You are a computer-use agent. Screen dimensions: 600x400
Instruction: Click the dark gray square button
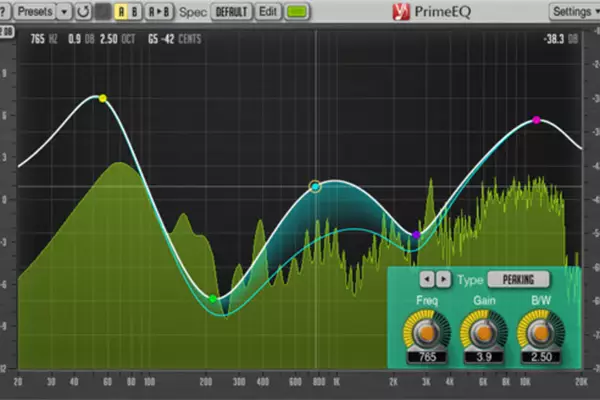(x=103, y=12)
